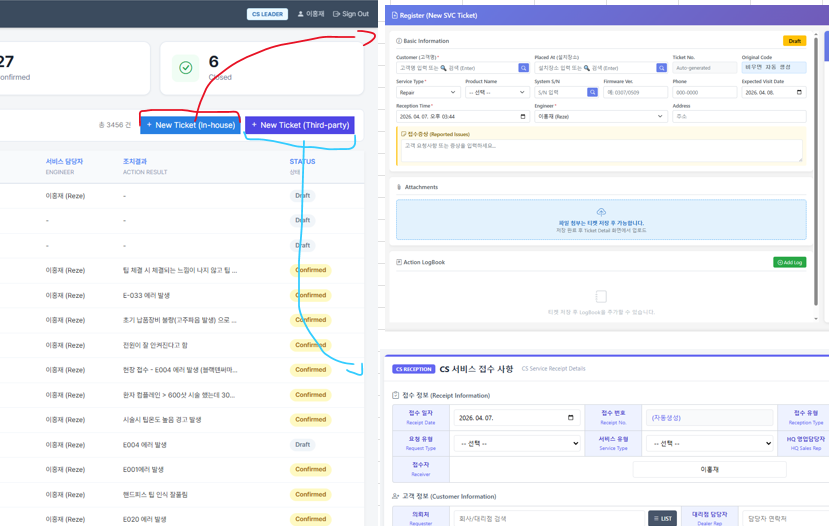Click the LIST button next to requester search
The height and width of the screenshot is (526, 829).
click(x=662, y=518)
